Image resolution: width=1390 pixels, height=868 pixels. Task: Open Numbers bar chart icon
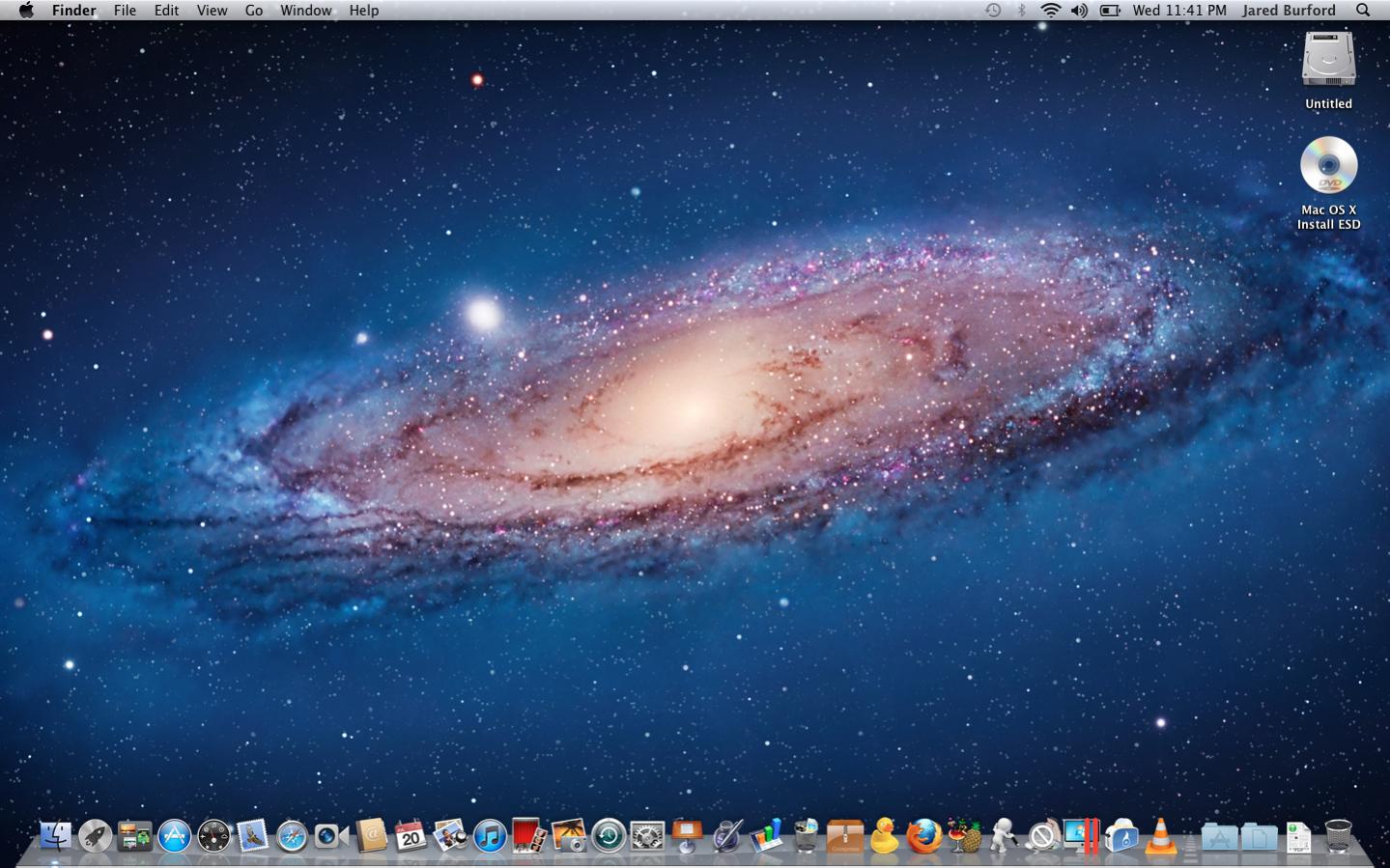[766, 835]
